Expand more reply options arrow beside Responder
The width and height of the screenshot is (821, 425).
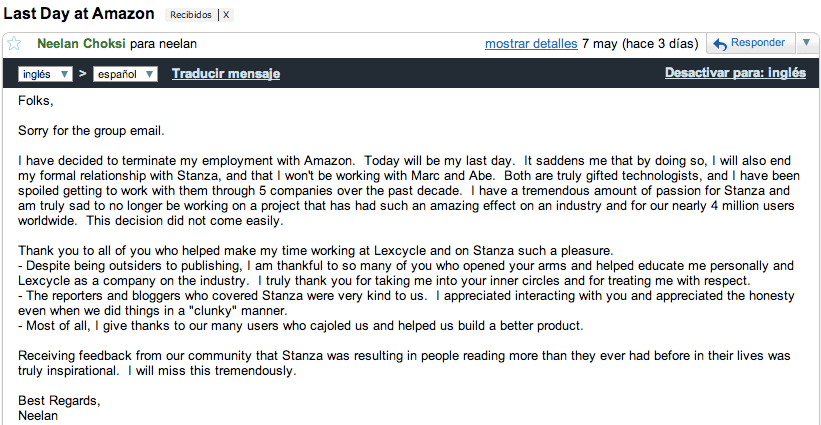coord(806,43)
